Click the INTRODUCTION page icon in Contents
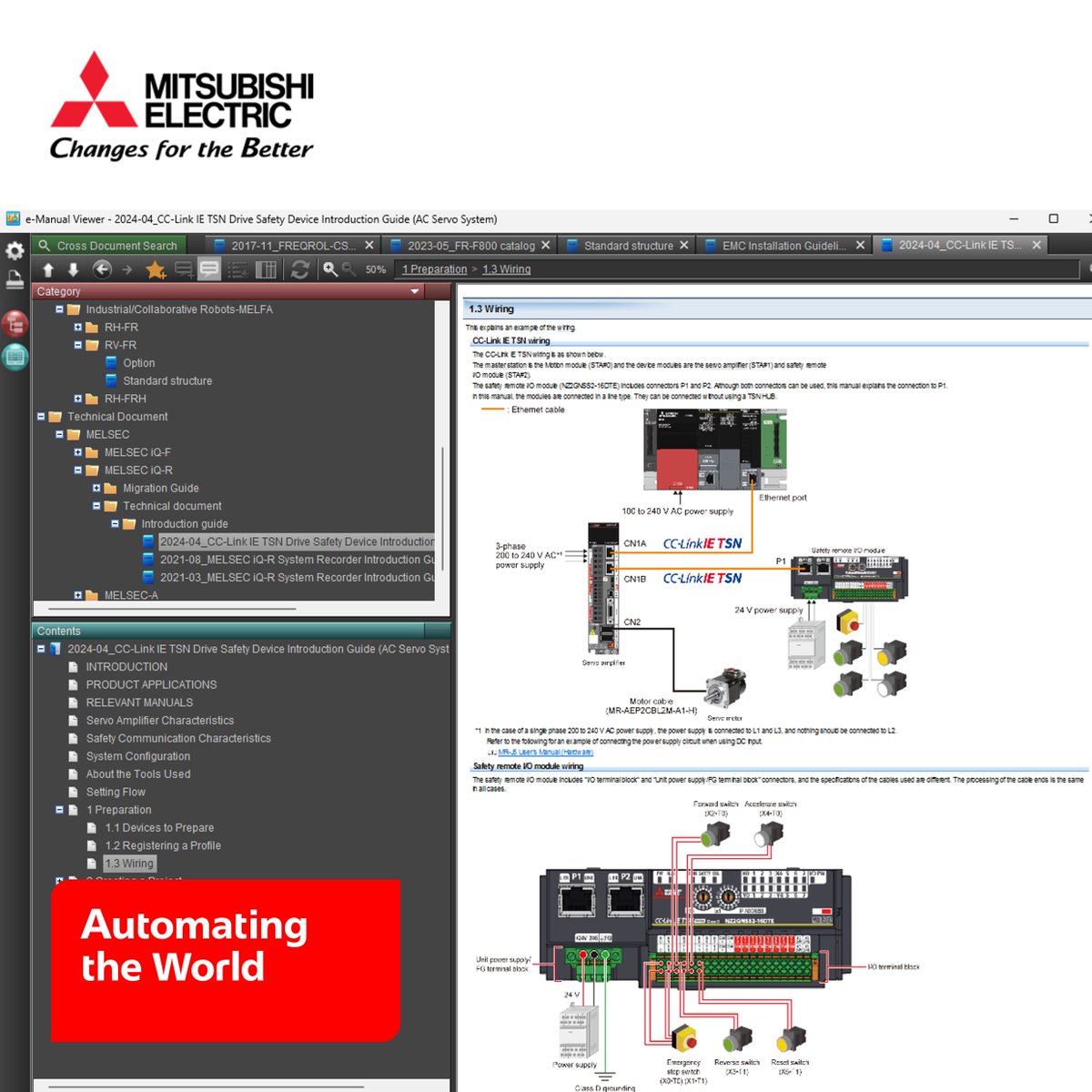The width and height of the screenshot is (1092, 1092). point(74,667)
